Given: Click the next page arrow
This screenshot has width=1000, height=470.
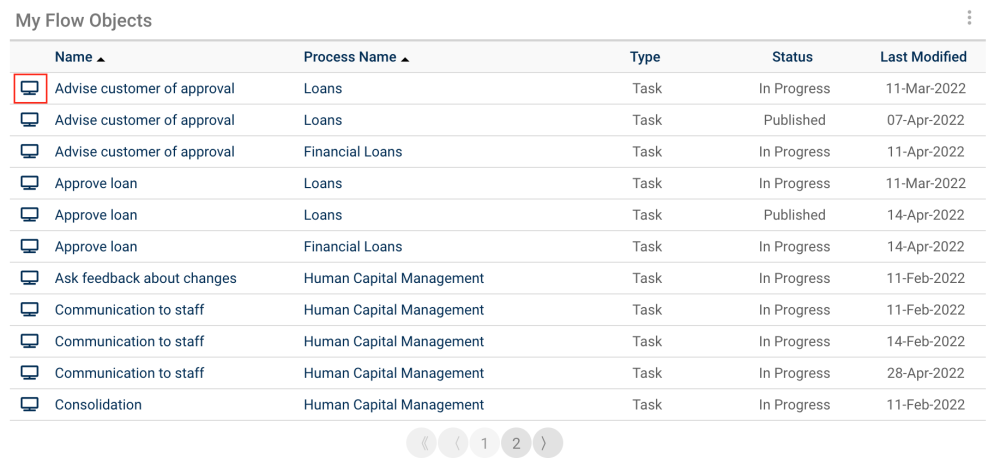Looking at the screenshot, I should coord(547,442).
